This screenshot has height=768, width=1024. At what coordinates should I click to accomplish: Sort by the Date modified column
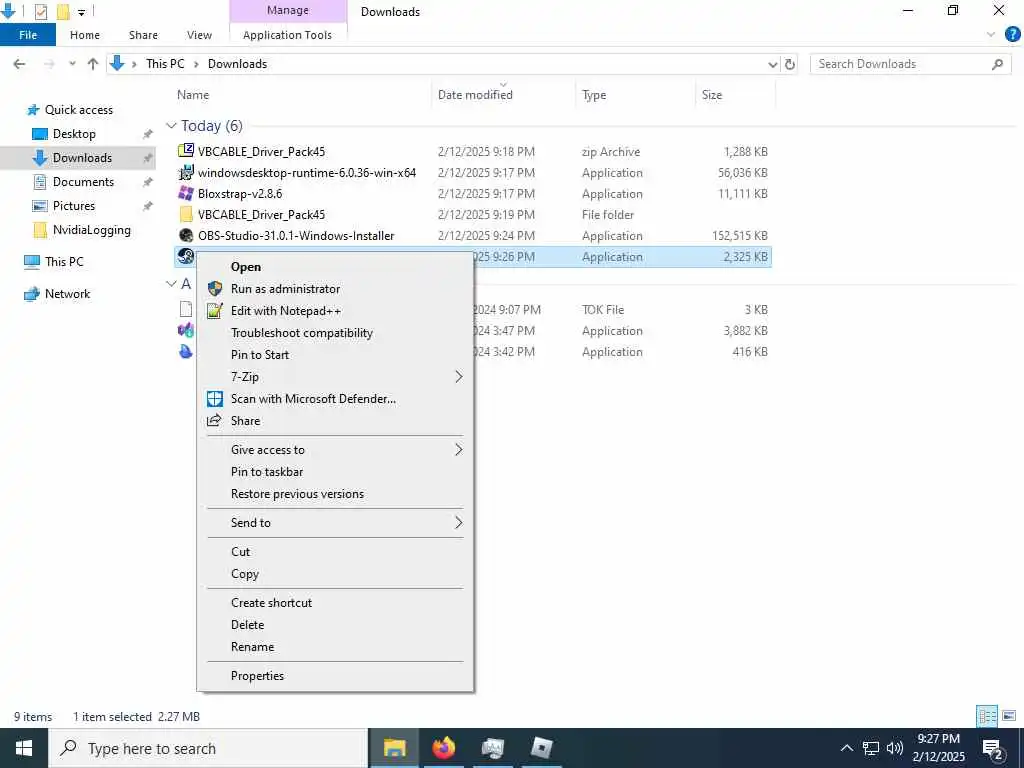click(475, 95)
